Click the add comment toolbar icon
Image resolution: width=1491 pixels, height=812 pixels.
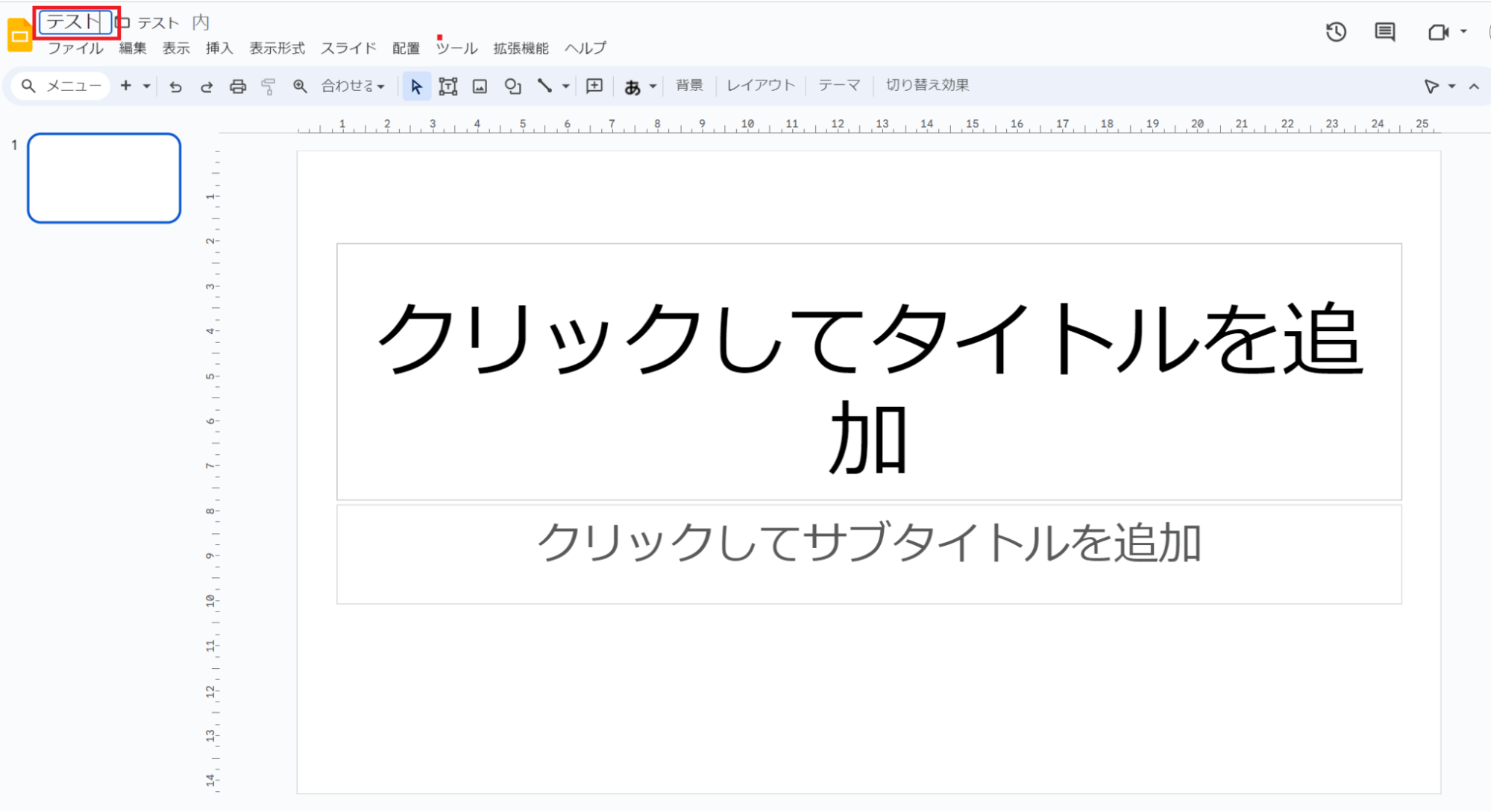click(594, 86)
